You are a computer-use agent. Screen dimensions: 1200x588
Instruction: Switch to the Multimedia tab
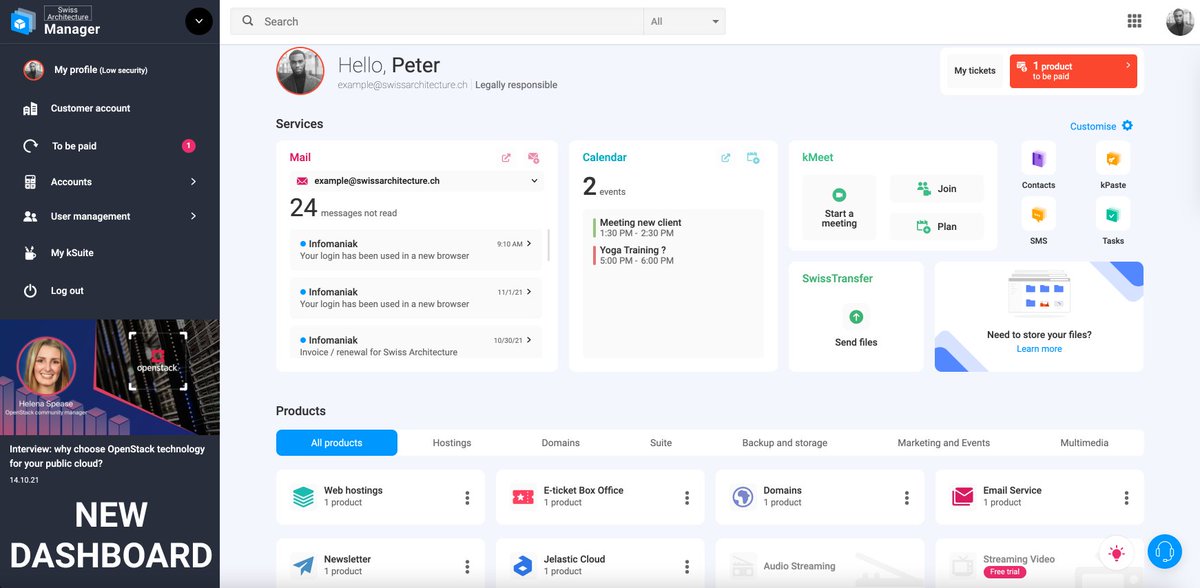(x=1085, y=442)
